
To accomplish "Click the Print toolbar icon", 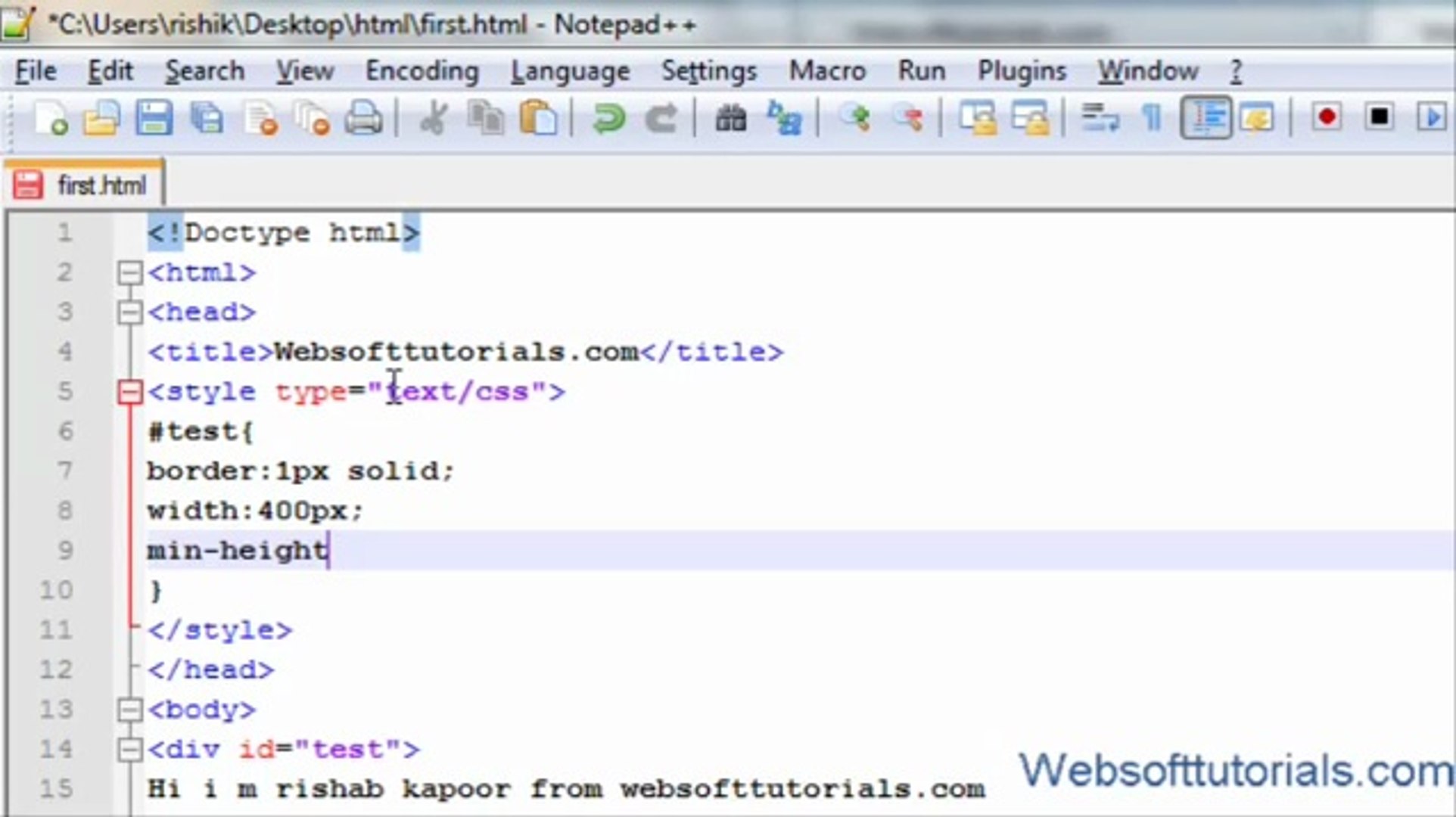I will tap(363, 119).
